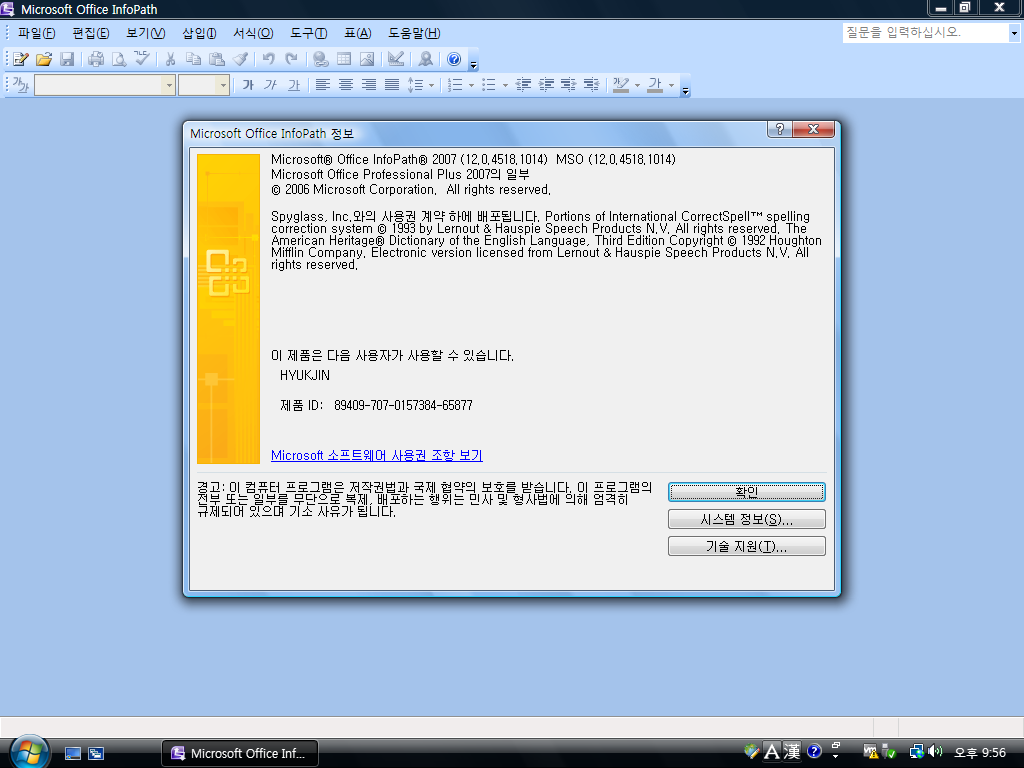This screenshot has height=768, width=1024.
Task: Click the Increase Indent icon
Action: tap(546, 85)
